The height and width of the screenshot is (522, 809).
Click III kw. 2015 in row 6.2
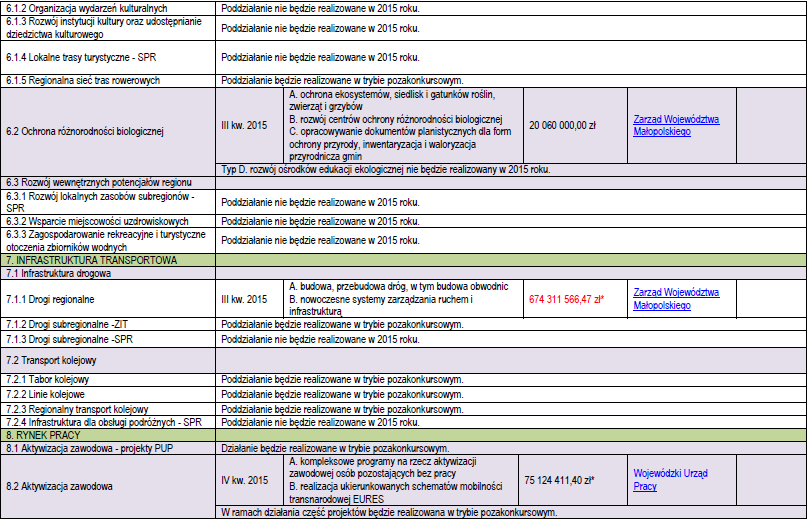[244, 125]
